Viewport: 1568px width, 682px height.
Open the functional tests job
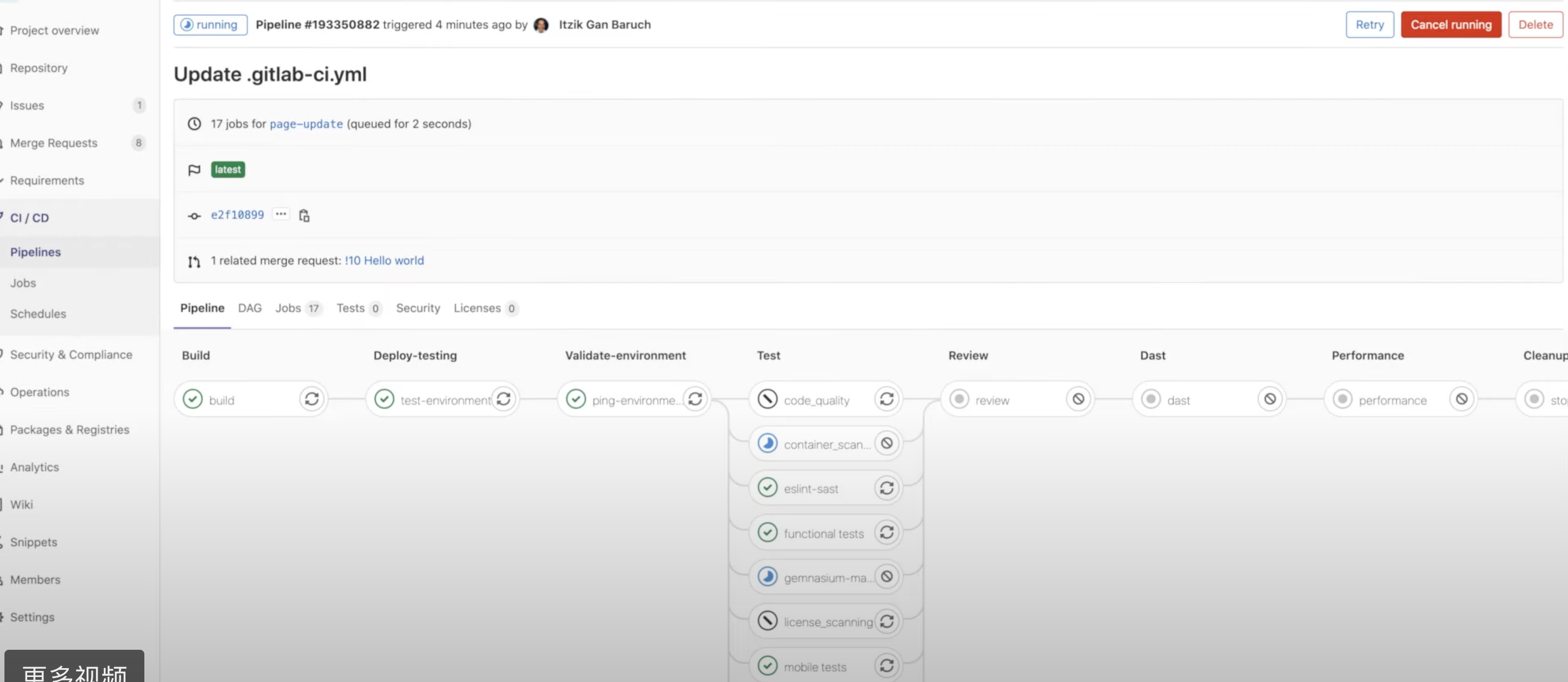tap(823, 533)
